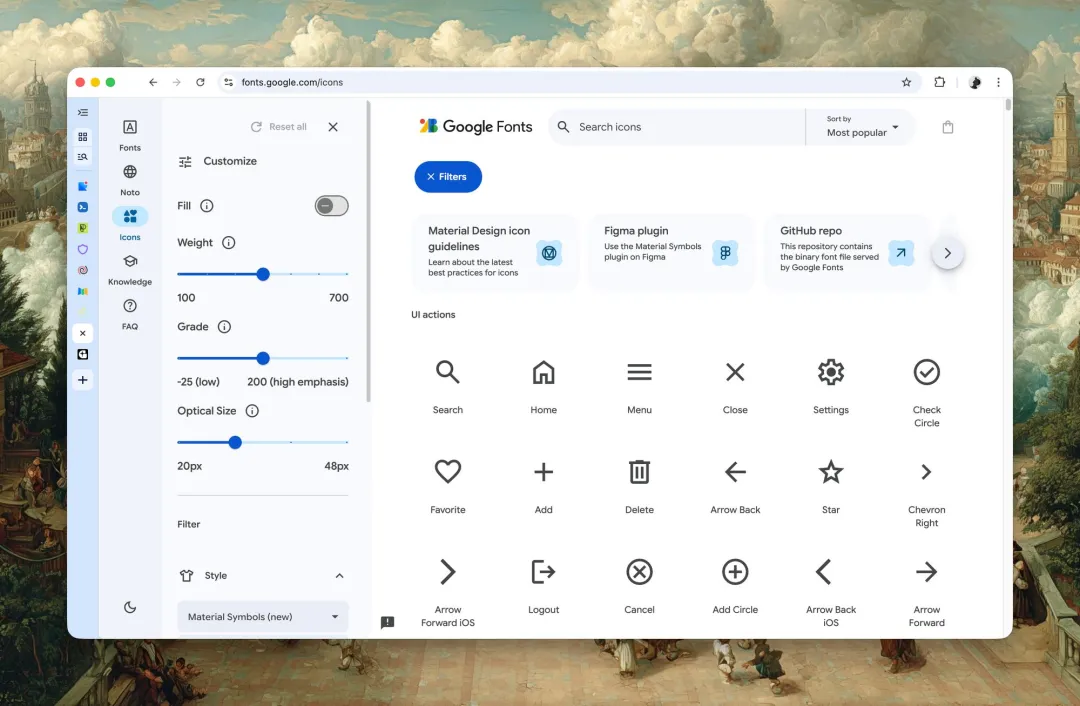Open the Material Symbols style dropdown
1080x706 pixels.
tap(263, 617)
